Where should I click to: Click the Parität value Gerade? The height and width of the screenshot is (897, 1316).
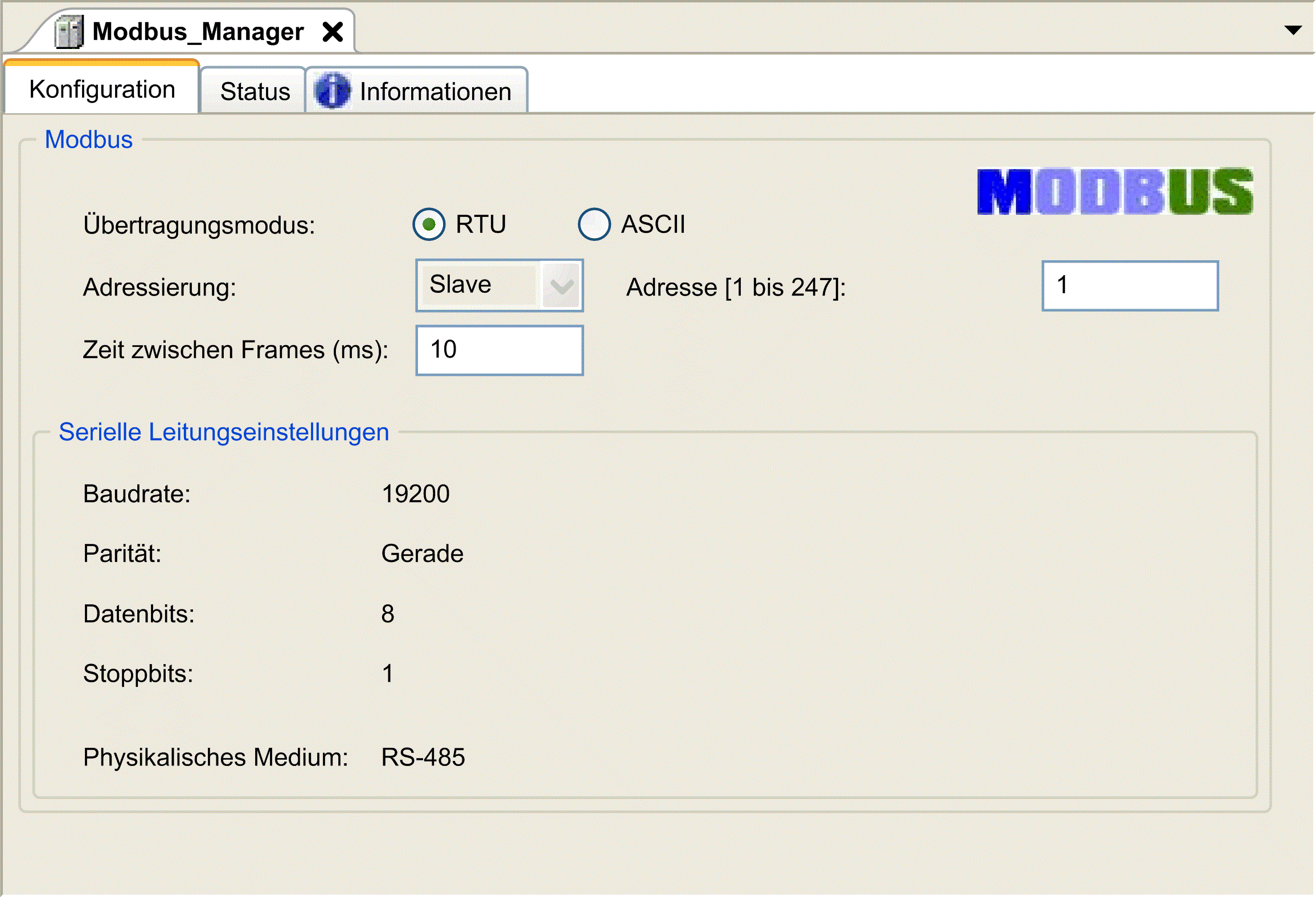click(x=422, y=554)
